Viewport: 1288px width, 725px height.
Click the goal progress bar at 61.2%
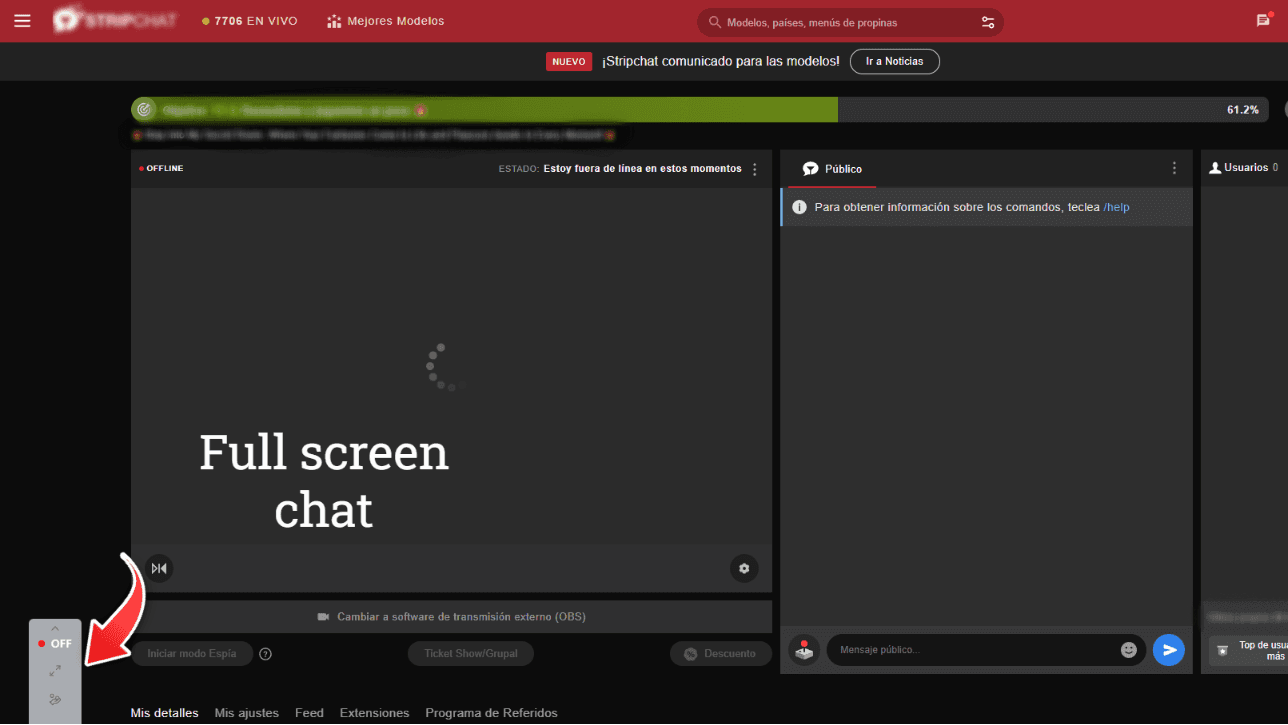[700, 110]
